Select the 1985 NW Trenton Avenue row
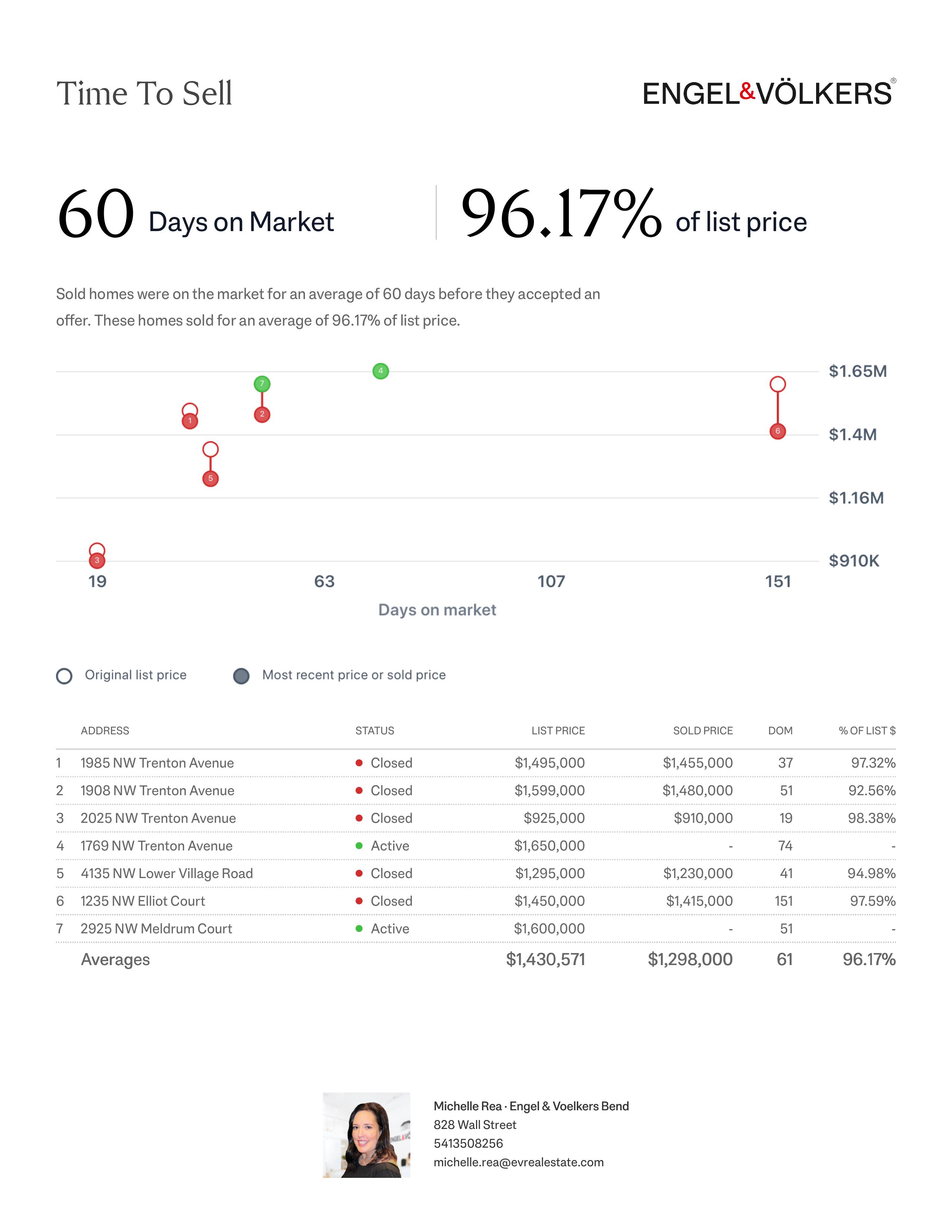952x1232 pixels. coord(157,763)
